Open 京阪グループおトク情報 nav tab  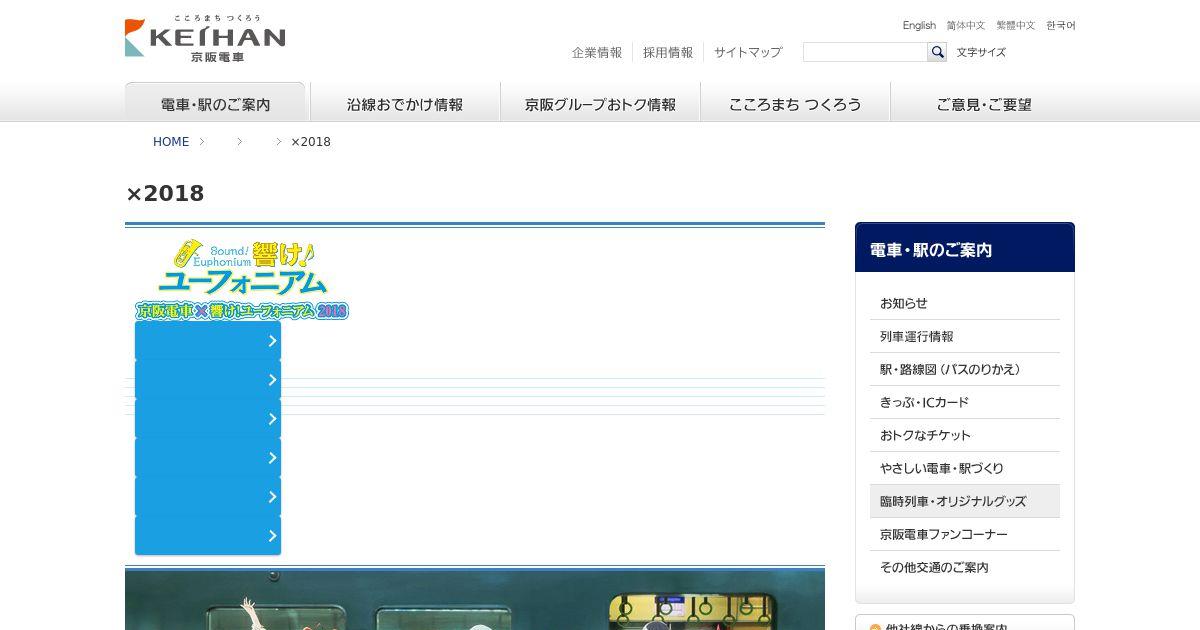coord(600,102)
